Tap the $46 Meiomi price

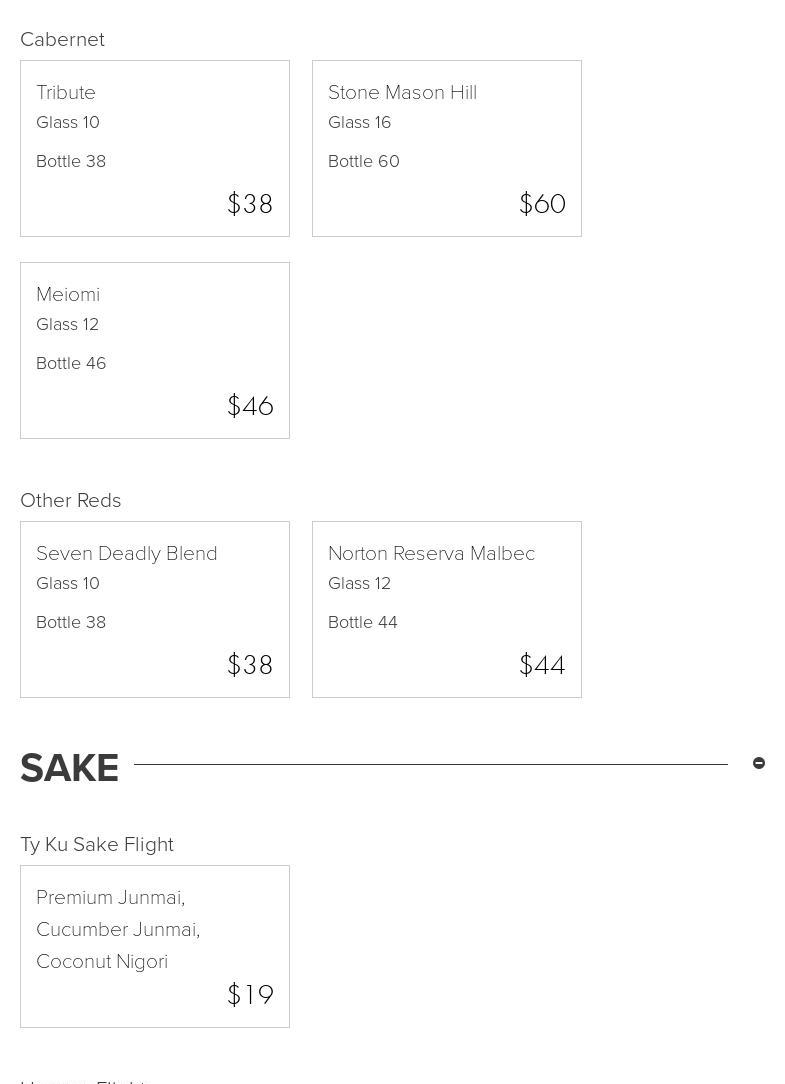click(x=250, y=406)
